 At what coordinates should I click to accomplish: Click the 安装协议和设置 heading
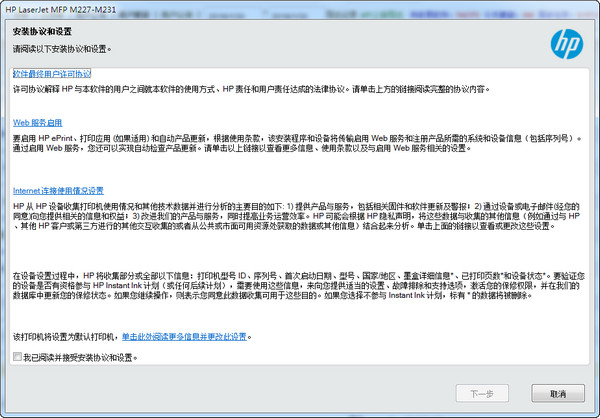pos(40,32)
